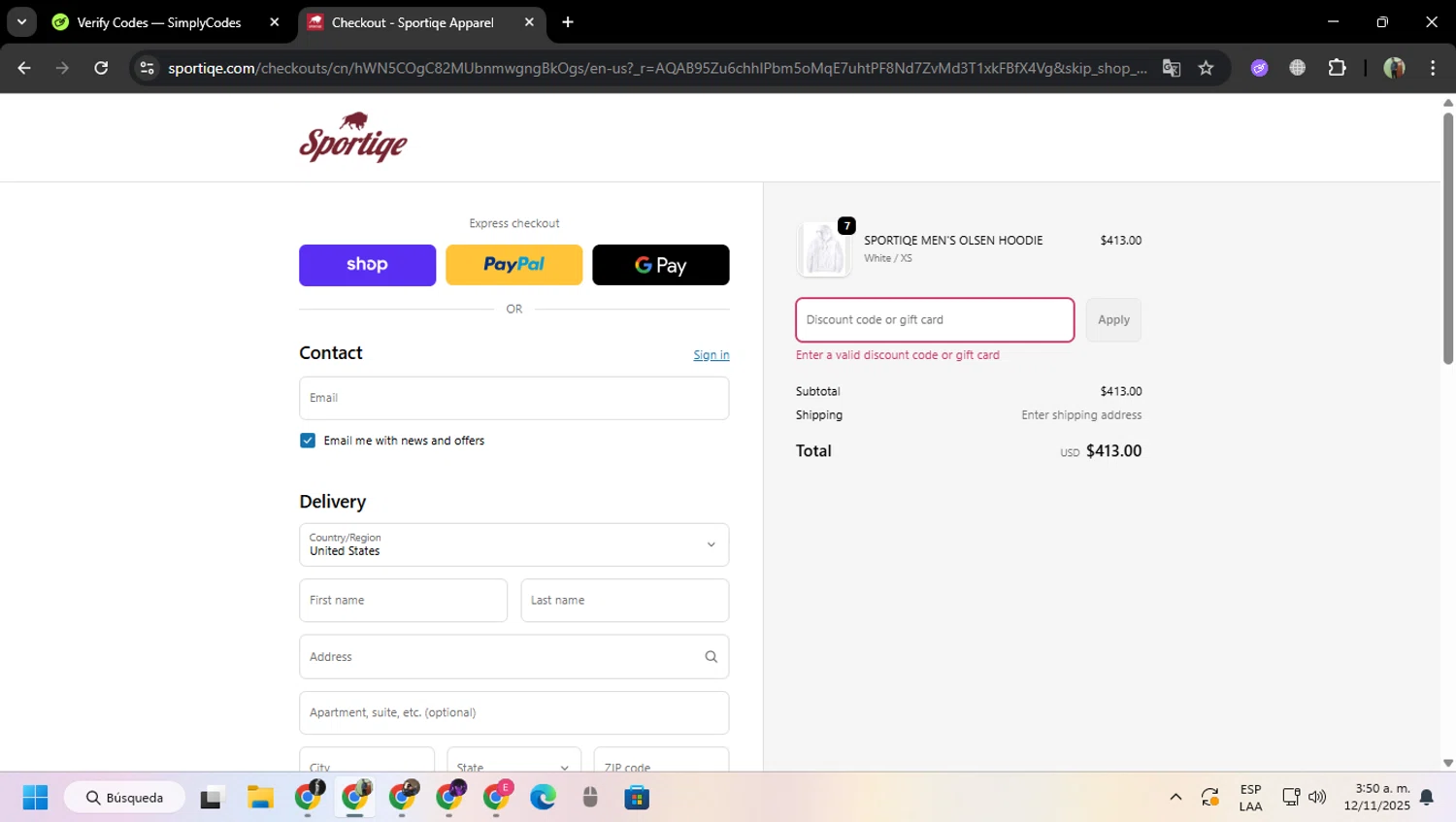Open Task View on the taskbar
1456x822 pixels.
[x=211, y=798]
